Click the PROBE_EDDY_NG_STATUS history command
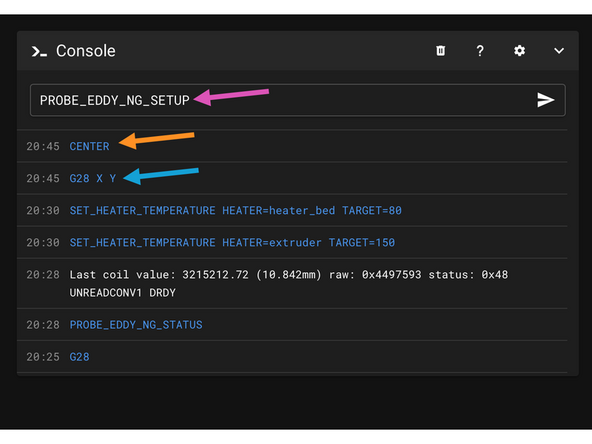The height and width of the screenshot is (444, 592). (136, 325)
